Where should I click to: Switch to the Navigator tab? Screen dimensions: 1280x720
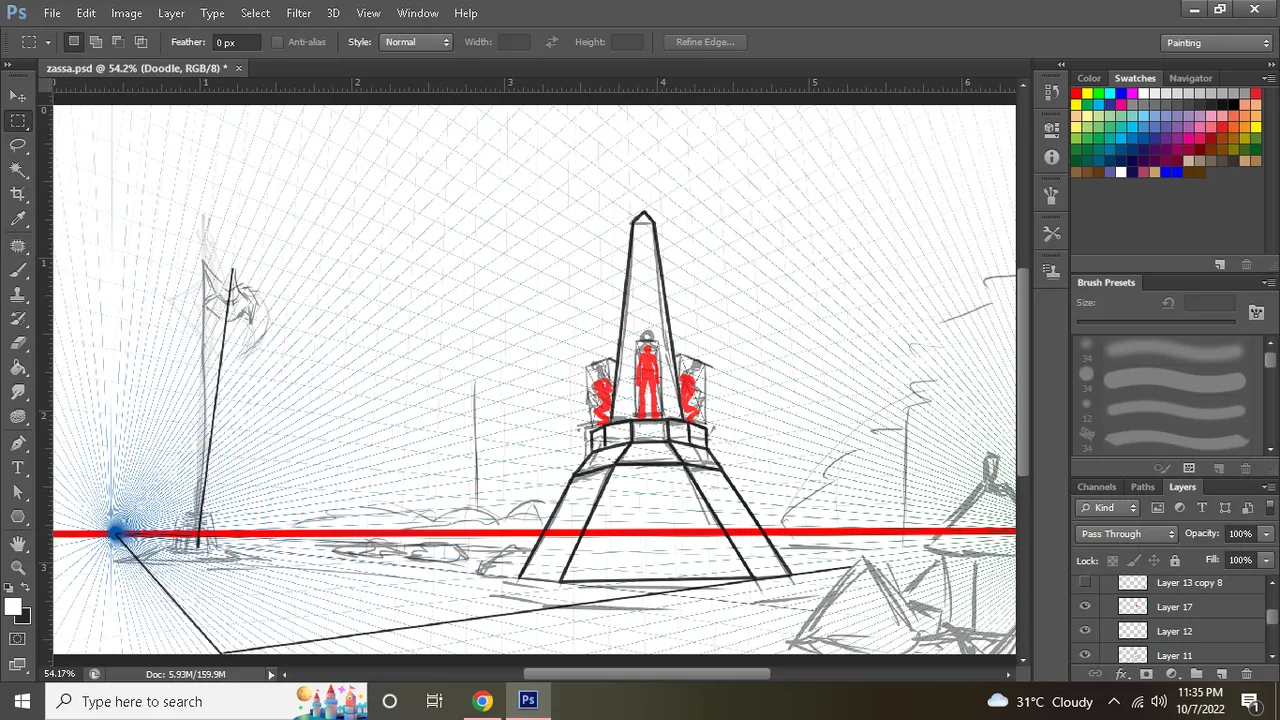[1190, 78]
